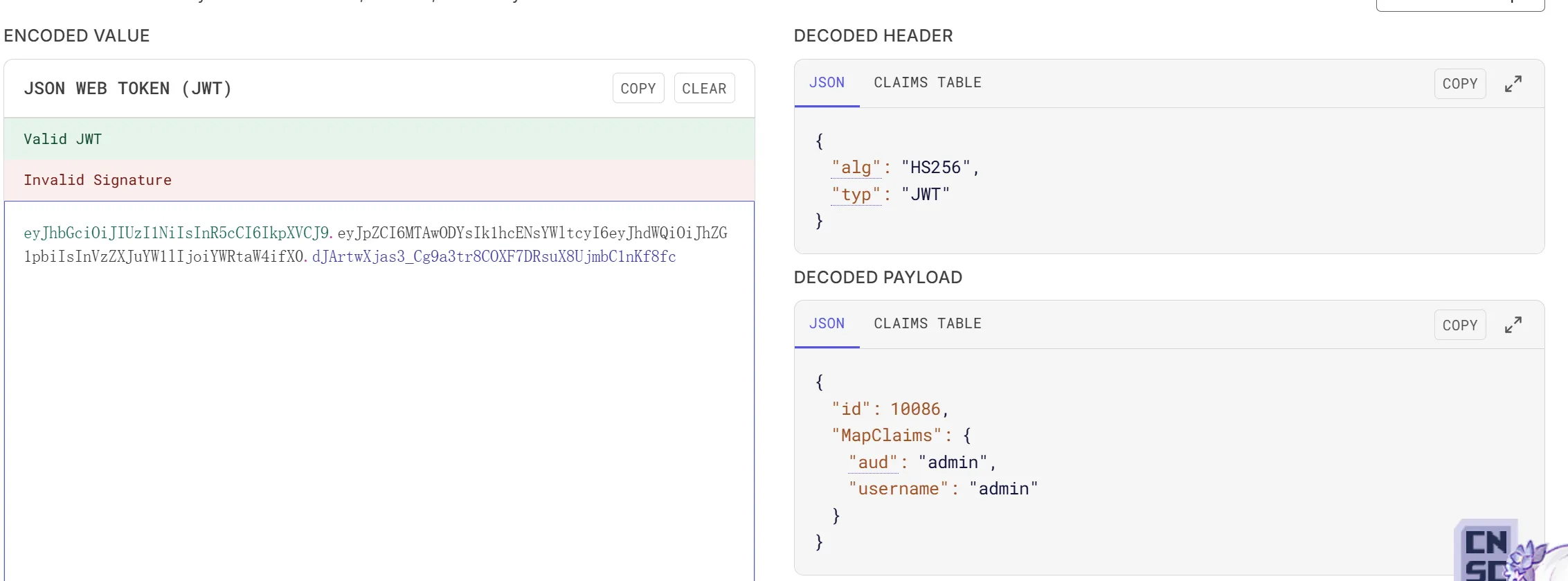Click the "username" key in payload JSON

(899, 489)
